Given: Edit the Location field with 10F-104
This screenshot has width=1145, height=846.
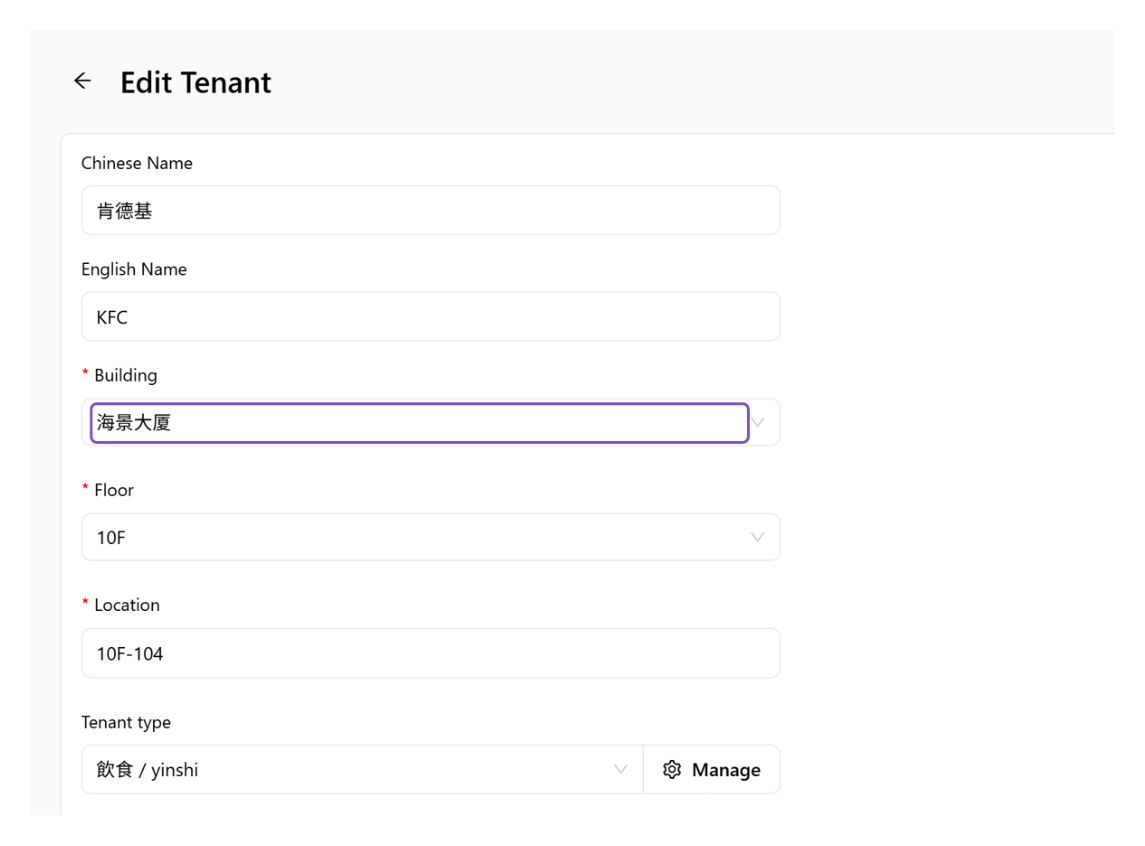Looking at the screenshot, I should (431, 653).
